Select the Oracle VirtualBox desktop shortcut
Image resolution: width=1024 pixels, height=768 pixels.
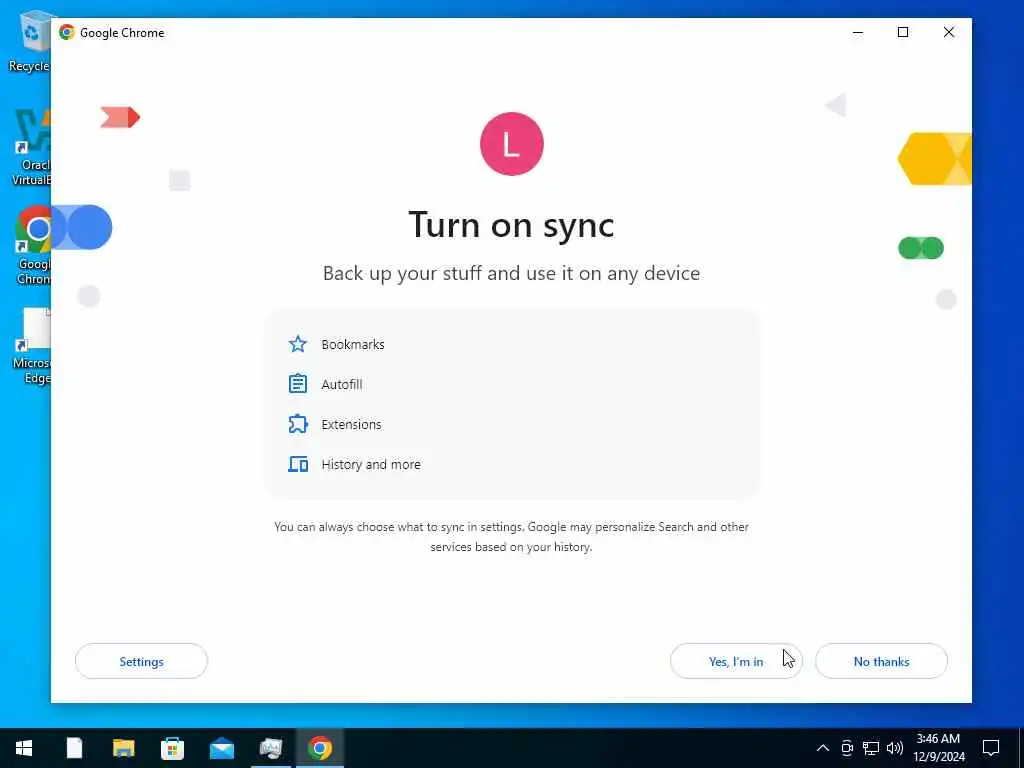[31, 148]
